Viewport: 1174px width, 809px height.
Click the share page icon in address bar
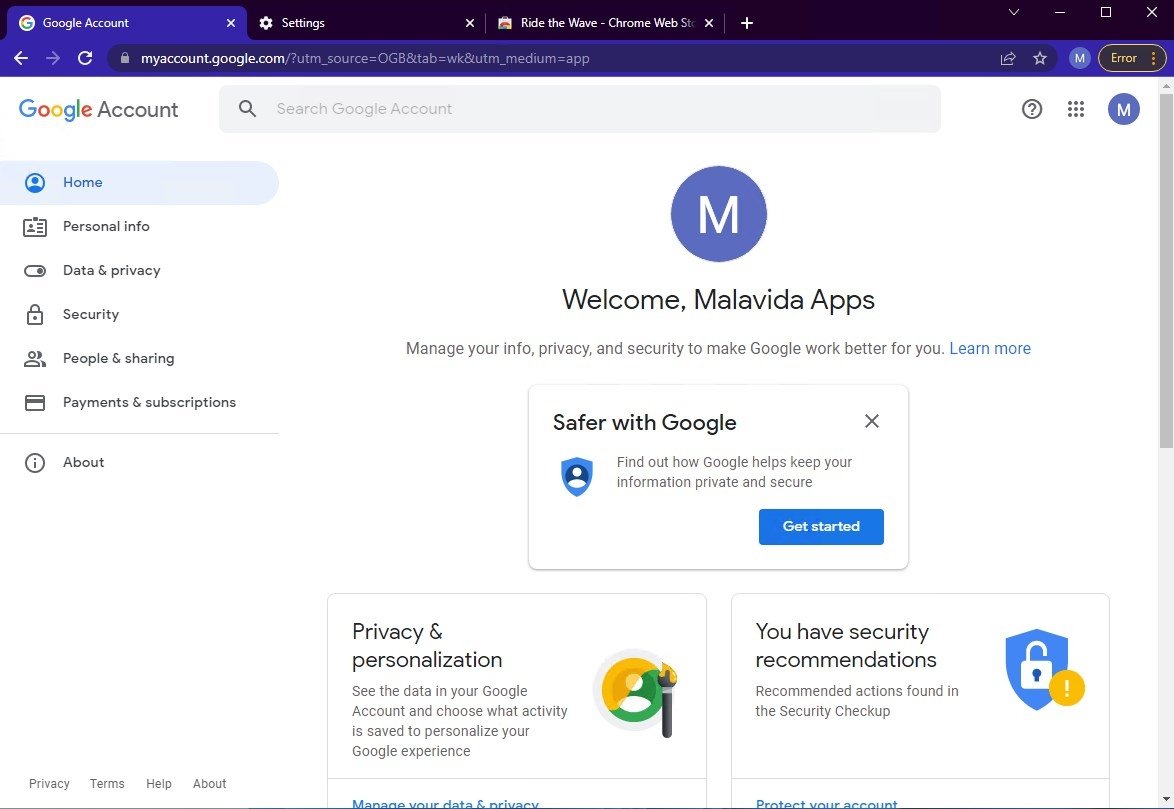click(1008, 58)
